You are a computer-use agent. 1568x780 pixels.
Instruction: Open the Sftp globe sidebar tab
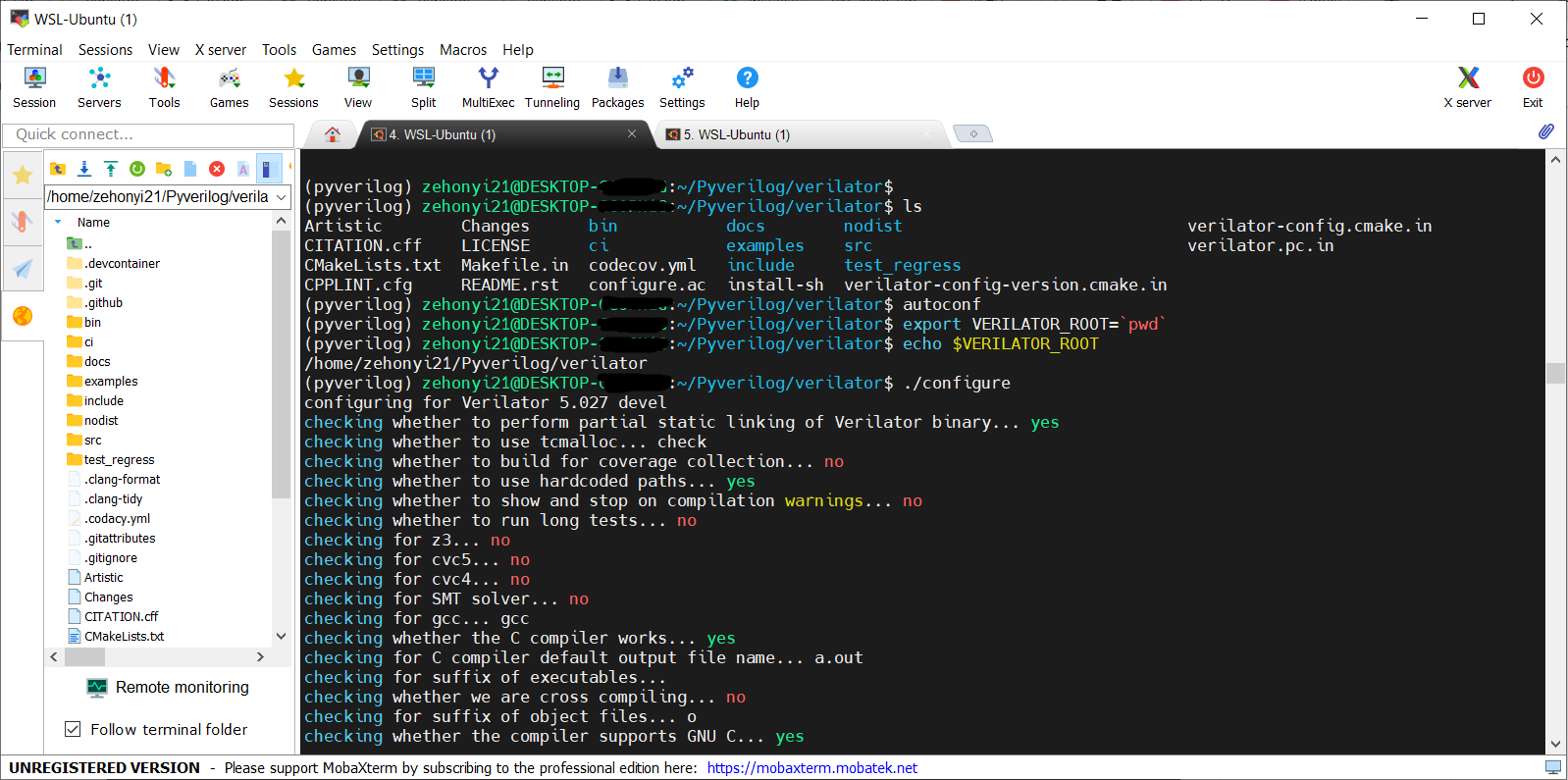point(23,315)
